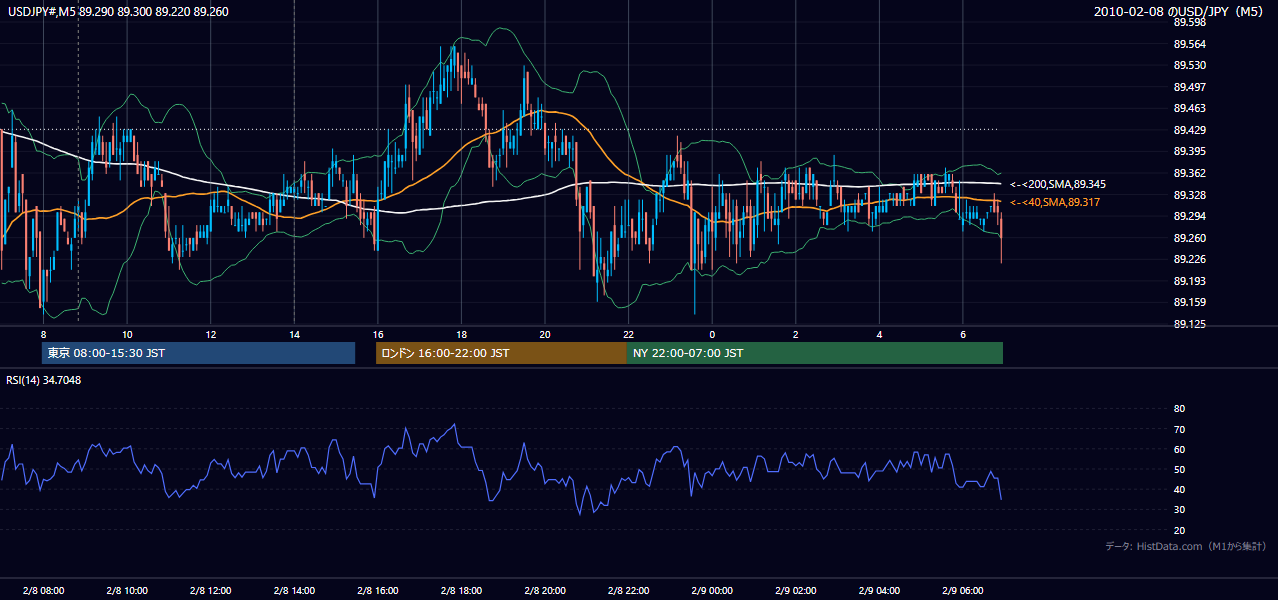Image resolution: width=1278 pixels, height=600 pixels.
Task: Click the RSI 30 level label
Action: click(1179, 510)
